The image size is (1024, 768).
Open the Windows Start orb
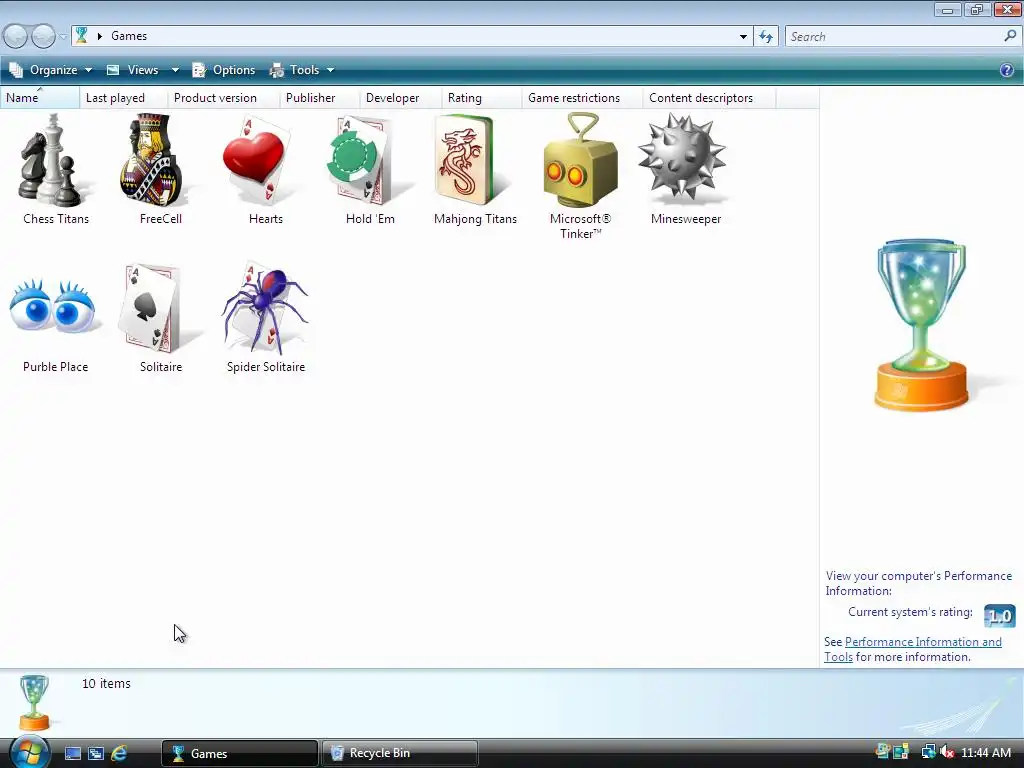(x=29, y=752)
